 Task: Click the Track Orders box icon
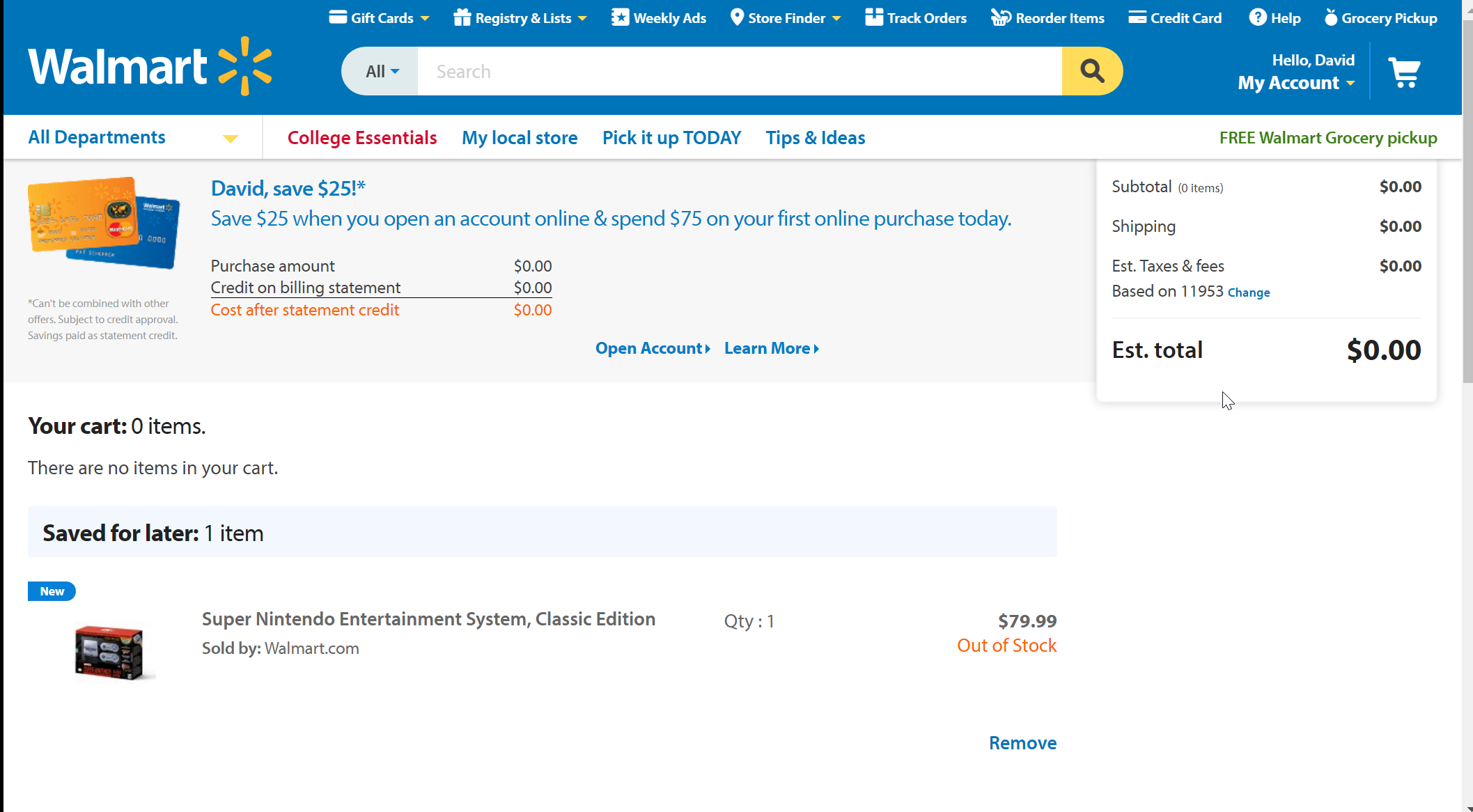tap(874, 17)
